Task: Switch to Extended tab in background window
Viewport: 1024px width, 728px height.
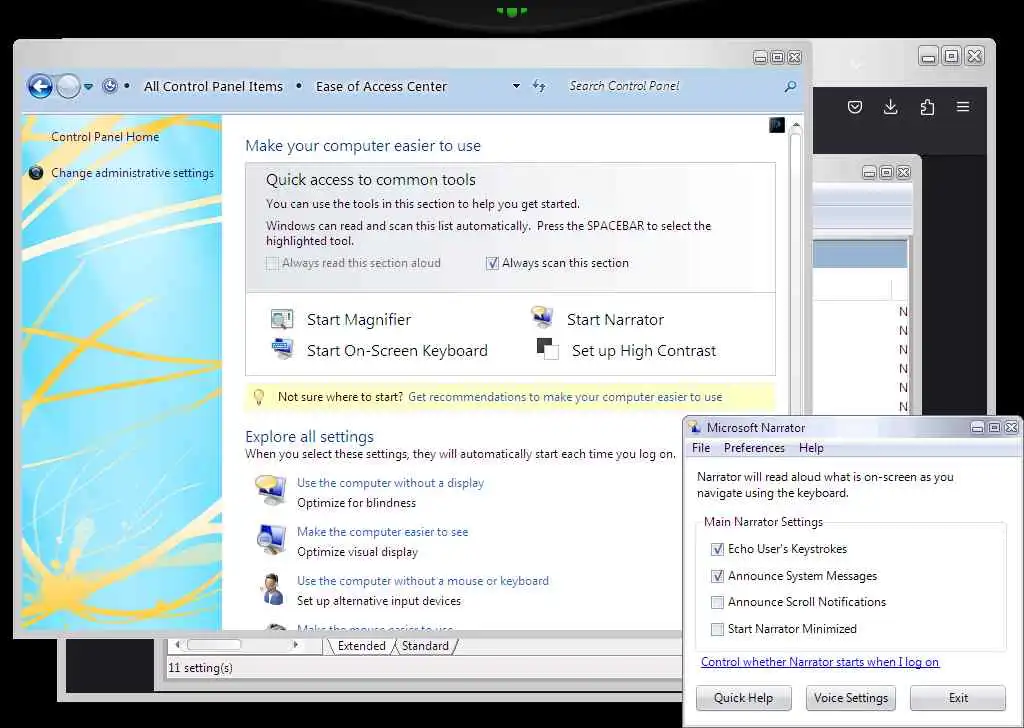Action: click(361, 646)
